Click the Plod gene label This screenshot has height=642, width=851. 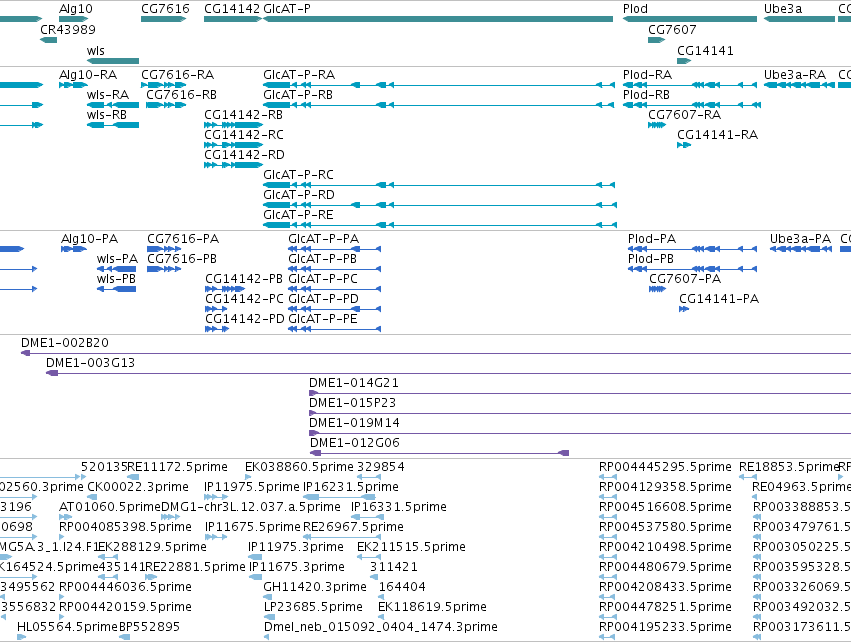[x=635, y=9]
